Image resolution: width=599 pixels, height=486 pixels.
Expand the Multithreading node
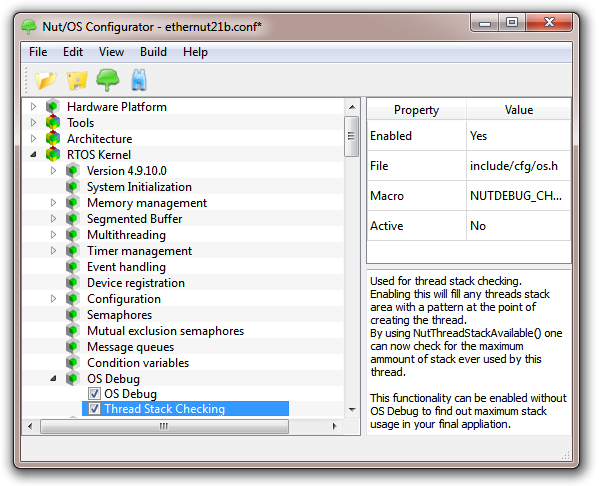tap(53, 235)
